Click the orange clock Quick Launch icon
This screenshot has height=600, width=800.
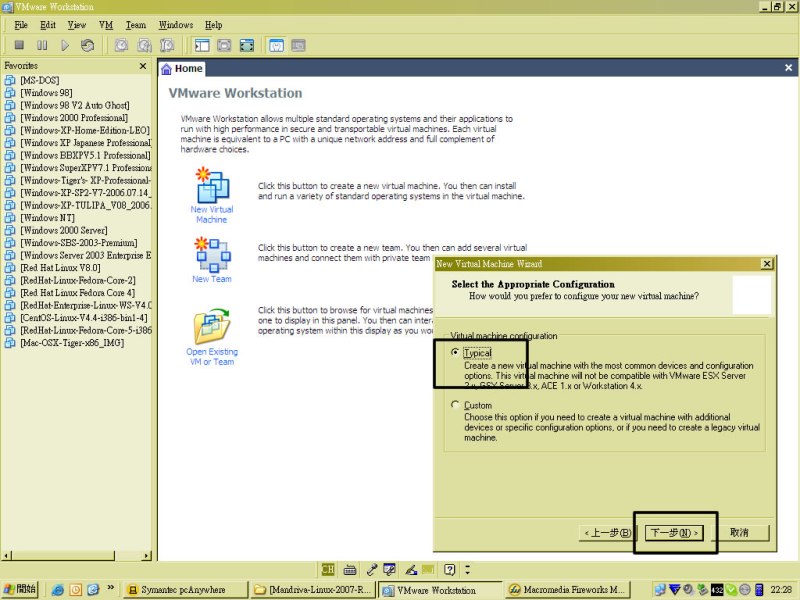pyautogui.click(x=76, y=590)
